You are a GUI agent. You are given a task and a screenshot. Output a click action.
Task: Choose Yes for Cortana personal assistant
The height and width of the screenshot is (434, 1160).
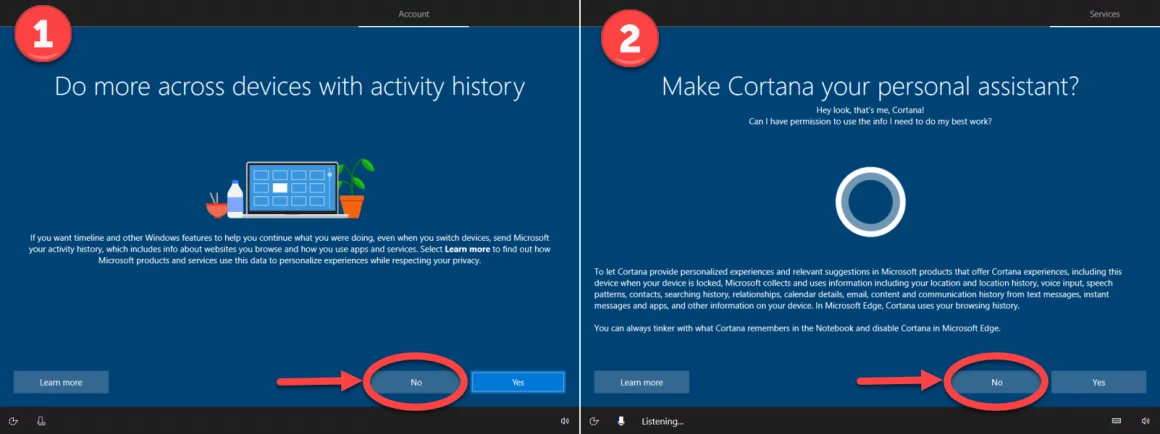(x=1099, y=382)
